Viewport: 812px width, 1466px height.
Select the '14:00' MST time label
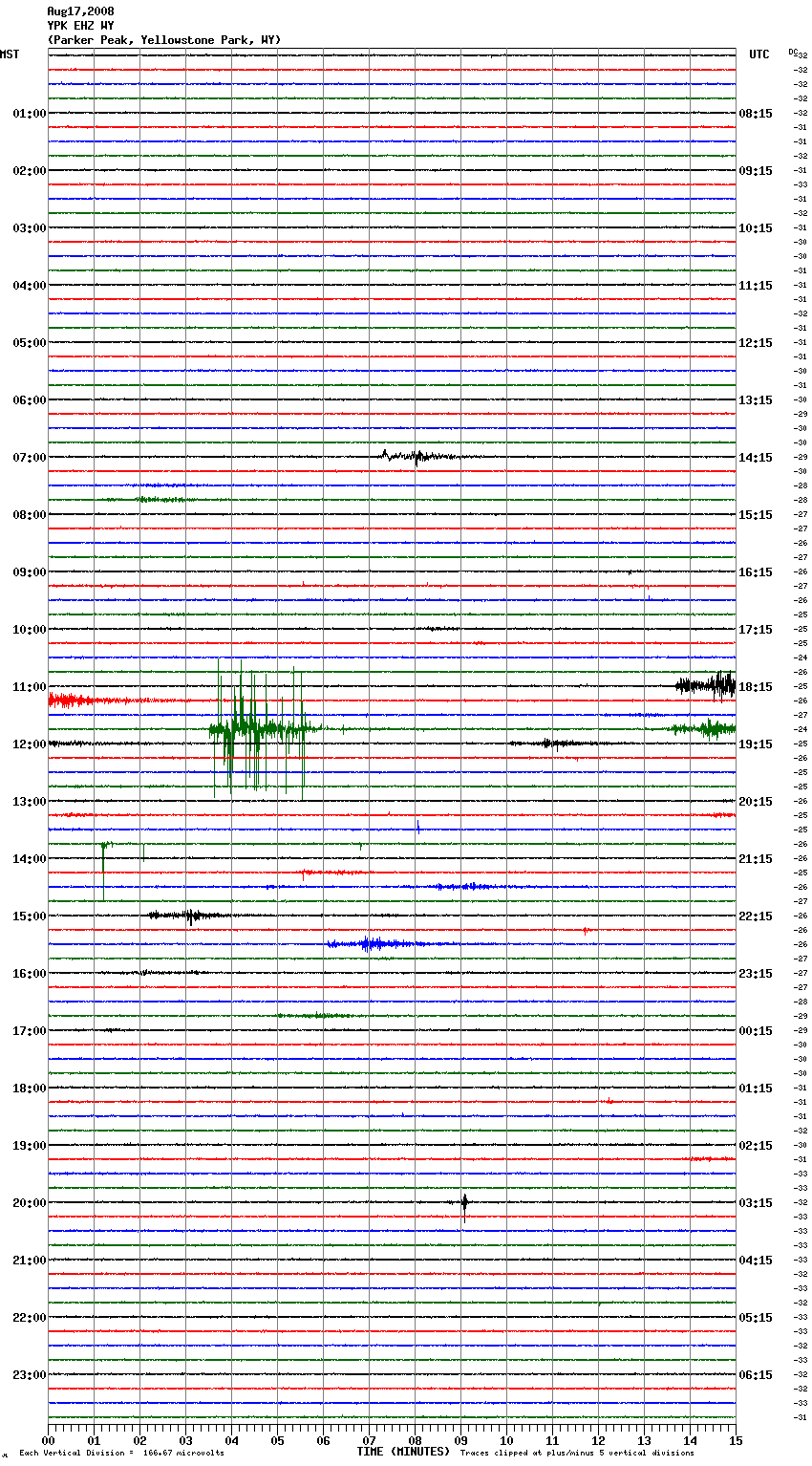click(30, 859)
